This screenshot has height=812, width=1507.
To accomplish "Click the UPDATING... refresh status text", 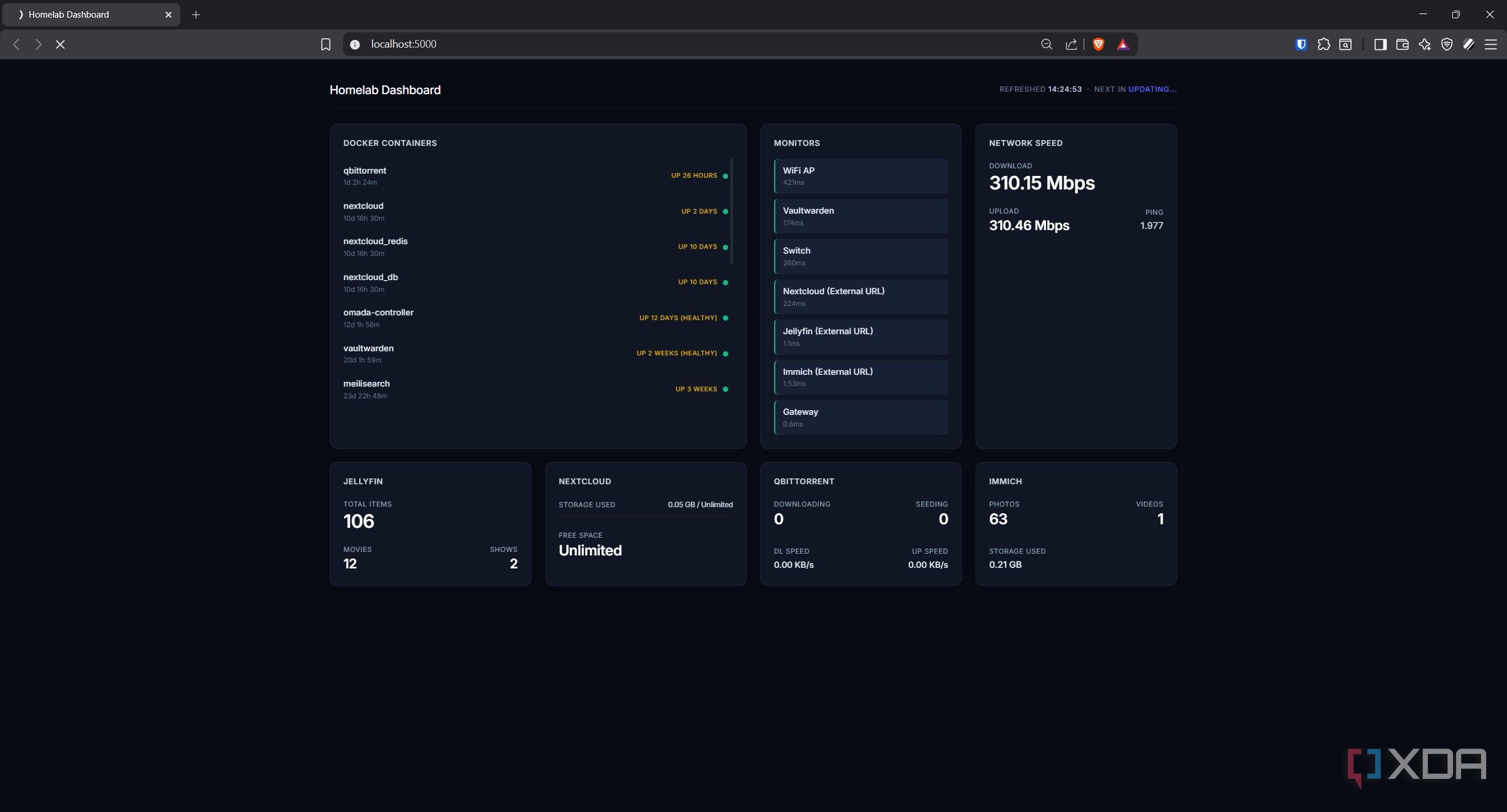I will coord(1152,89).
